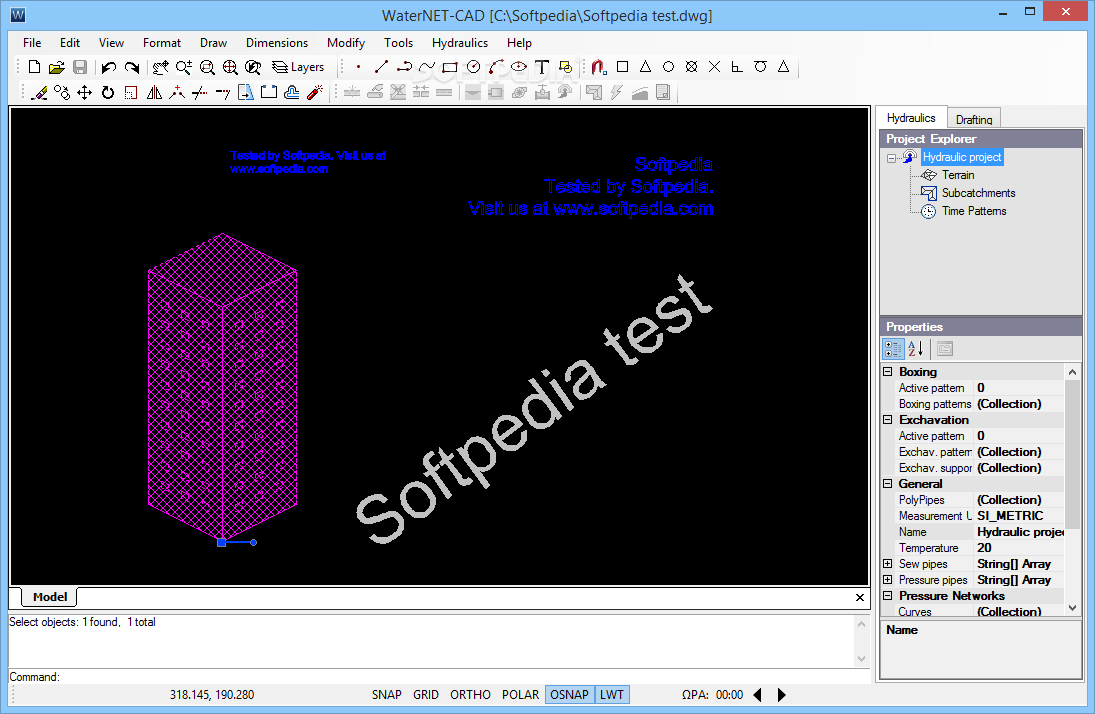Collapse the General property group
The width and height of the screenshot is (1095, 714).
tap(888, 483)
